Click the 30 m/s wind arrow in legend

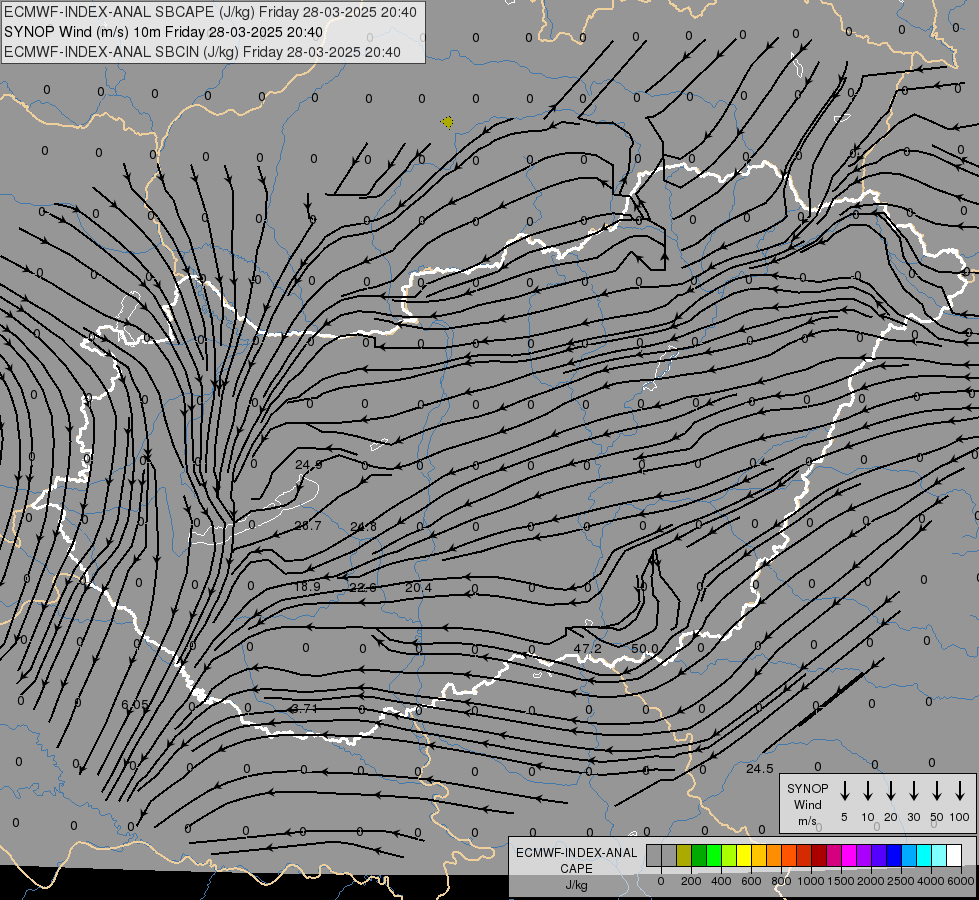[913, 791]
